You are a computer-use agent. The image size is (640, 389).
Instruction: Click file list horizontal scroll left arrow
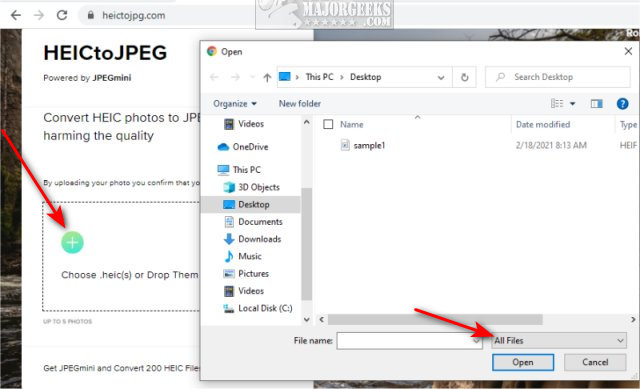322,319
